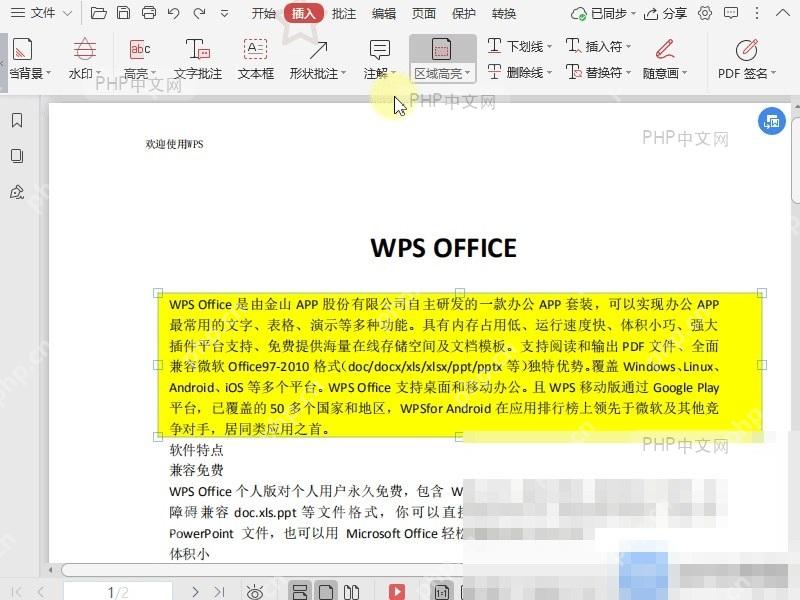This screenshot has height=600, width=800.
Task: Switch to the 转换 tab
Action: pyautogui.click(x=504, y=14)
